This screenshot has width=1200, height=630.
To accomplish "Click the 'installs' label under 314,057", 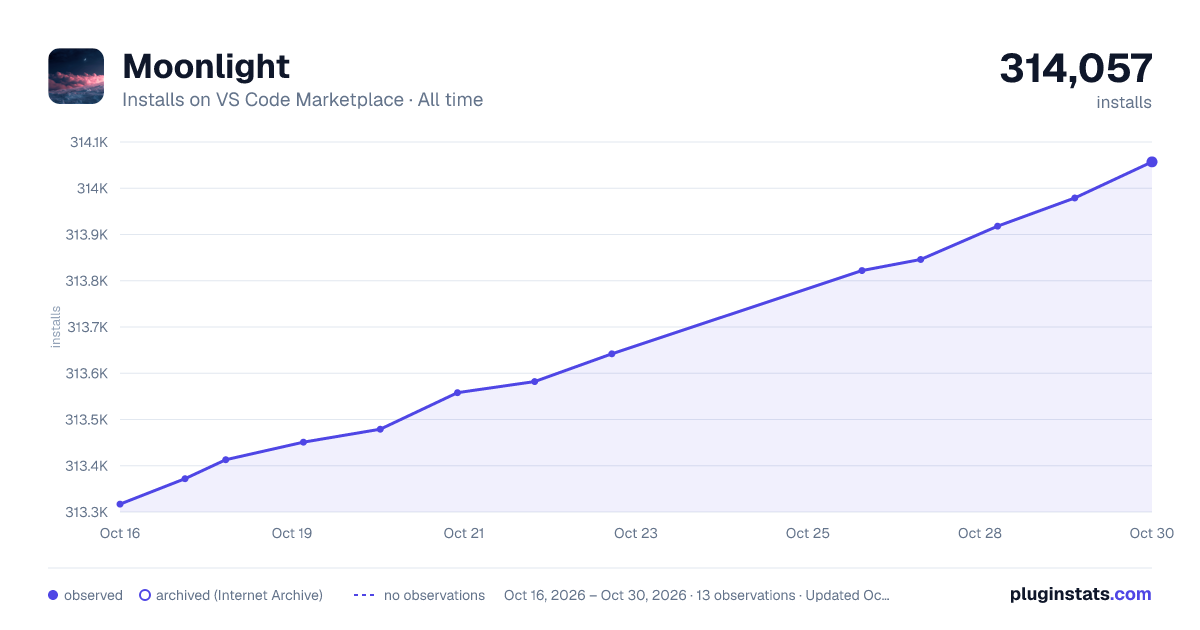I will pos(1124,102).
